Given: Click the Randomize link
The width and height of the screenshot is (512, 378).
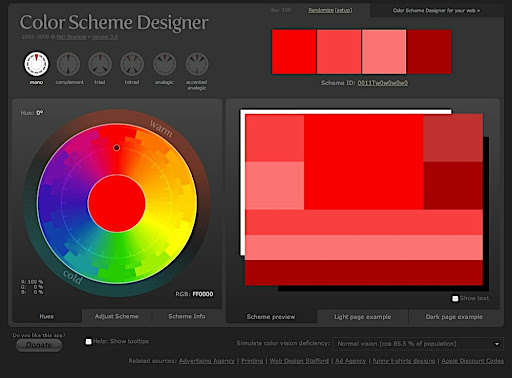Looking at the screenshot, I should (321, 10).
